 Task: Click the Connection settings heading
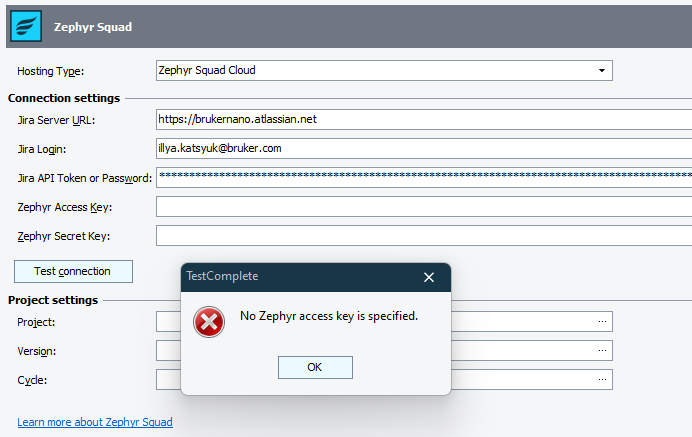tap(64, 98)
